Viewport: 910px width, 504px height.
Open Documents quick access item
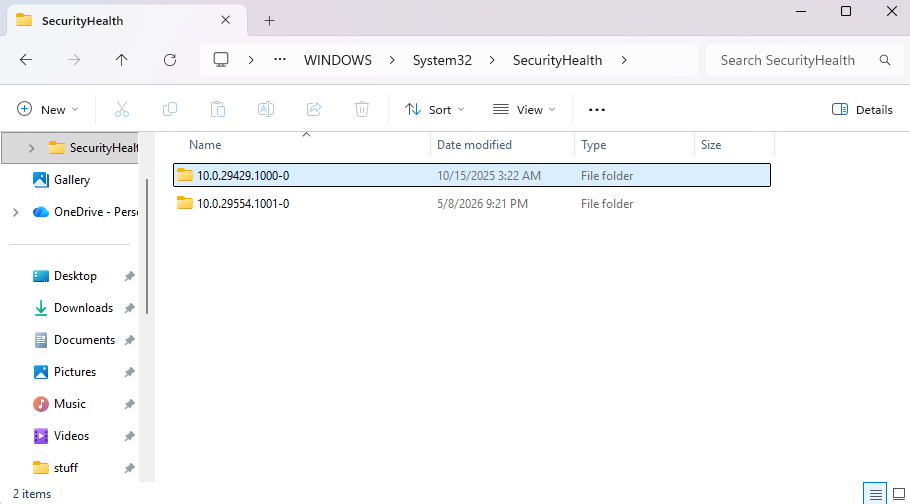tap(84, 340)
